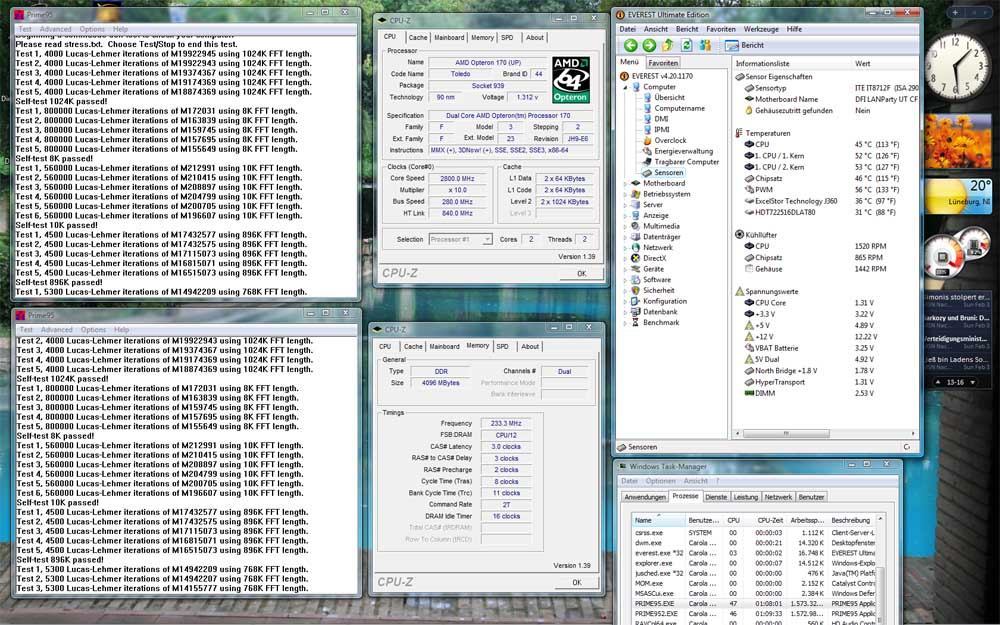Viewport: 1000px width, 625px height.
Task: Open the Datenbank category in EVEREST
Action: tap(654, 312)
